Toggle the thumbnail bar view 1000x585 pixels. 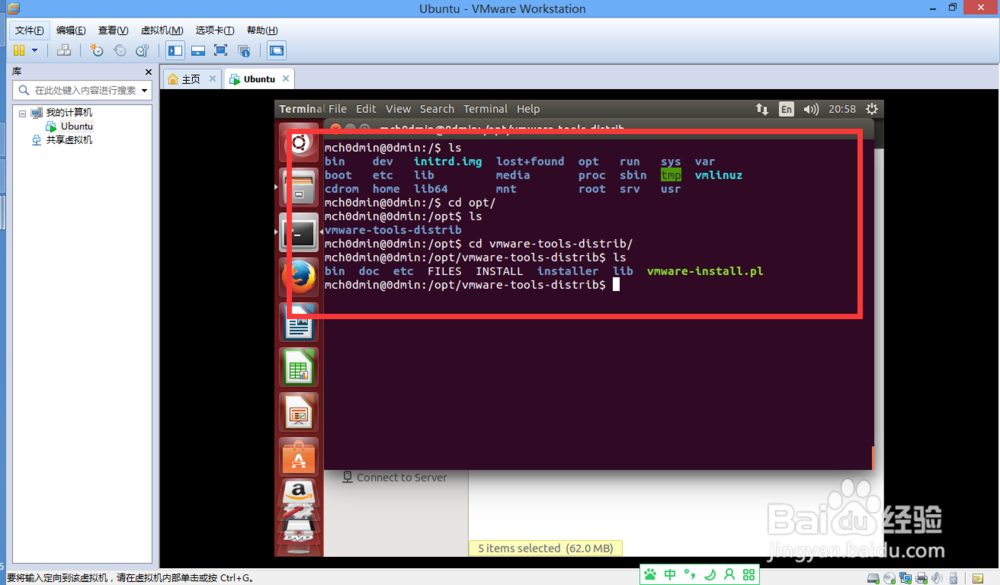coord(198,50)
